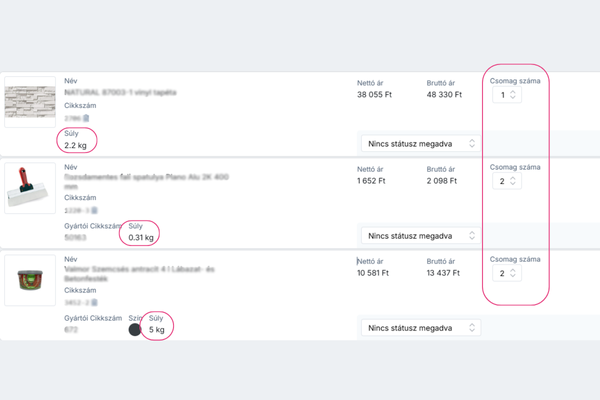This screenshot has height=400, width=600.
Task: Copy the Valmor paint article number icon
Action: tap(92, 301)
